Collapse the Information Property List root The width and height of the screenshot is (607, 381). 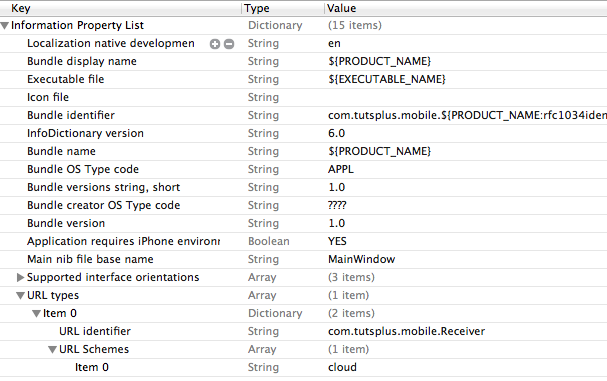pyautogui.click(x=5, y=26)
